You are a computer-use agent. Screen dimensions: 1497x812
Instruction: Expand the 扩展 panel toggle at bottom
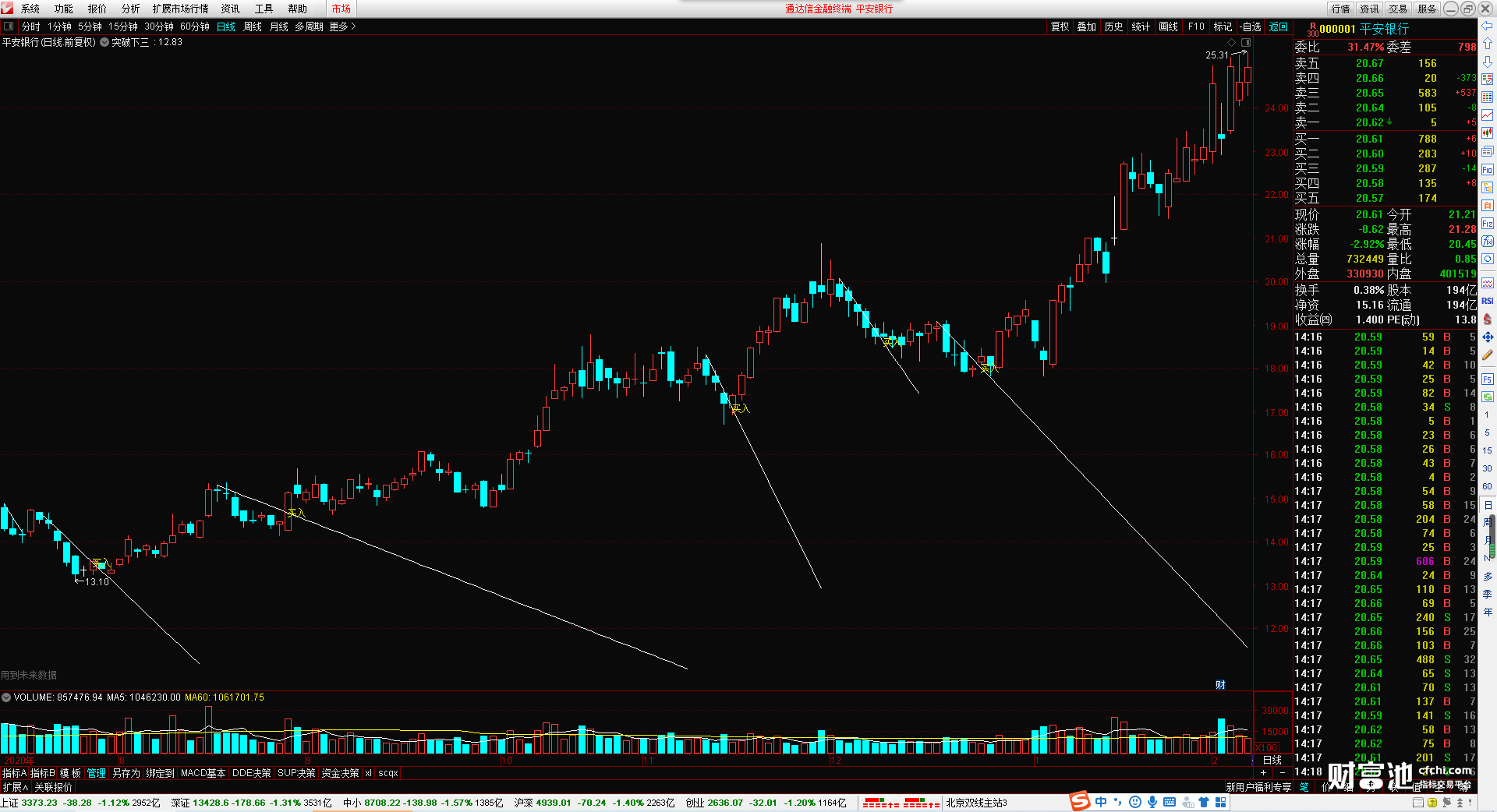[x=16, y=787]
